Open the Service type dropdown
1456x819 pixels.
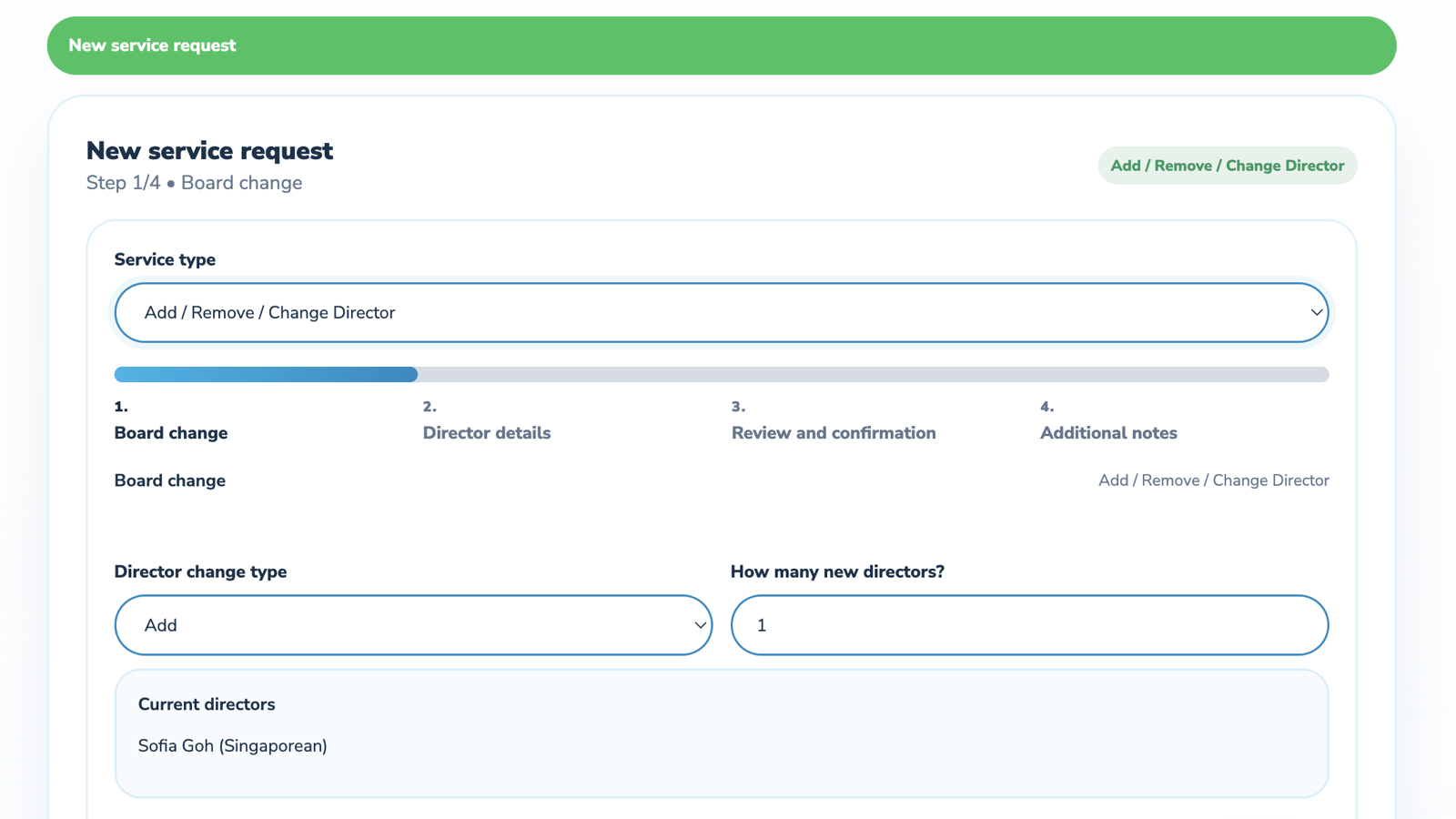click(x=721, y=312)
